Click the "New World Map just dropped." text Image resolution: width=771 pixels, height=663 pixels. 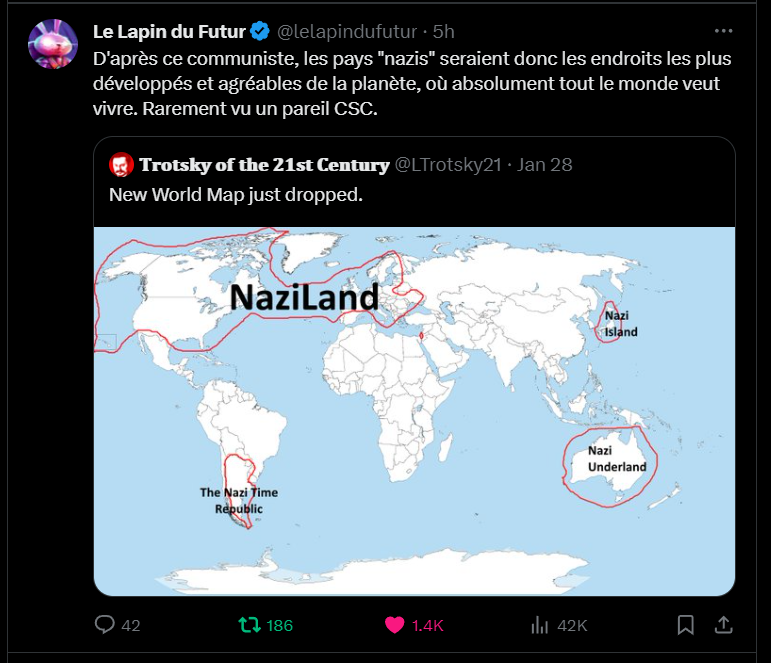click(235, 194)
